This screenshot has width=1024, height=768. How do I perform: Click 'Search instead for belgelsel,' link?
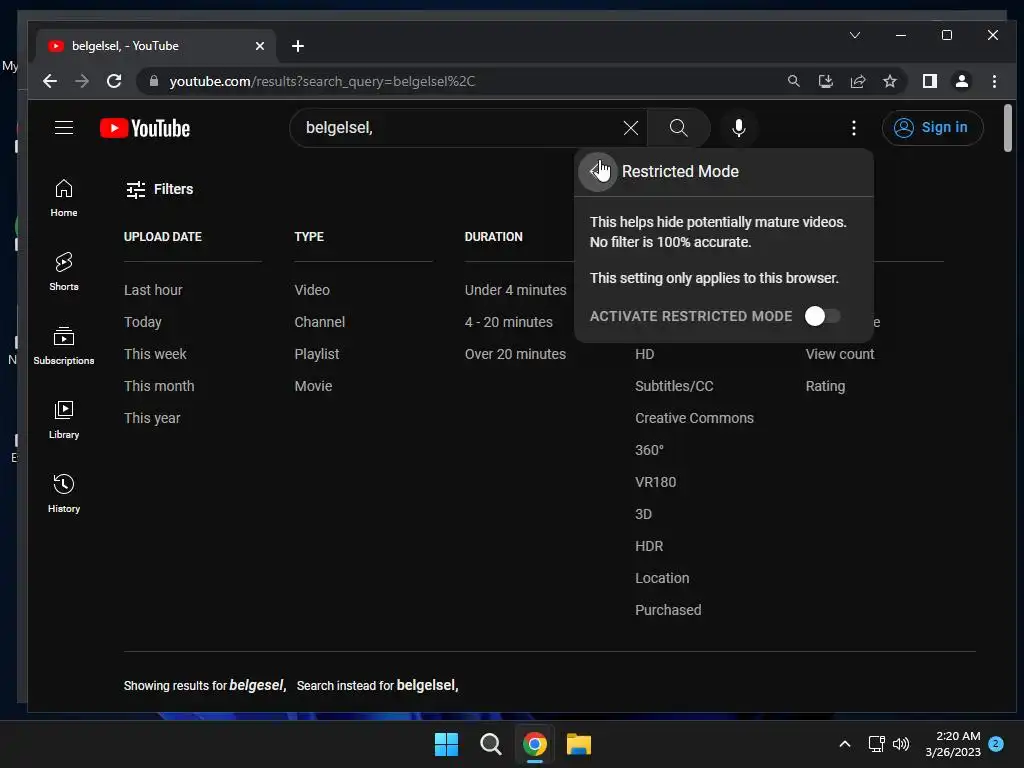tap(377, 685)
